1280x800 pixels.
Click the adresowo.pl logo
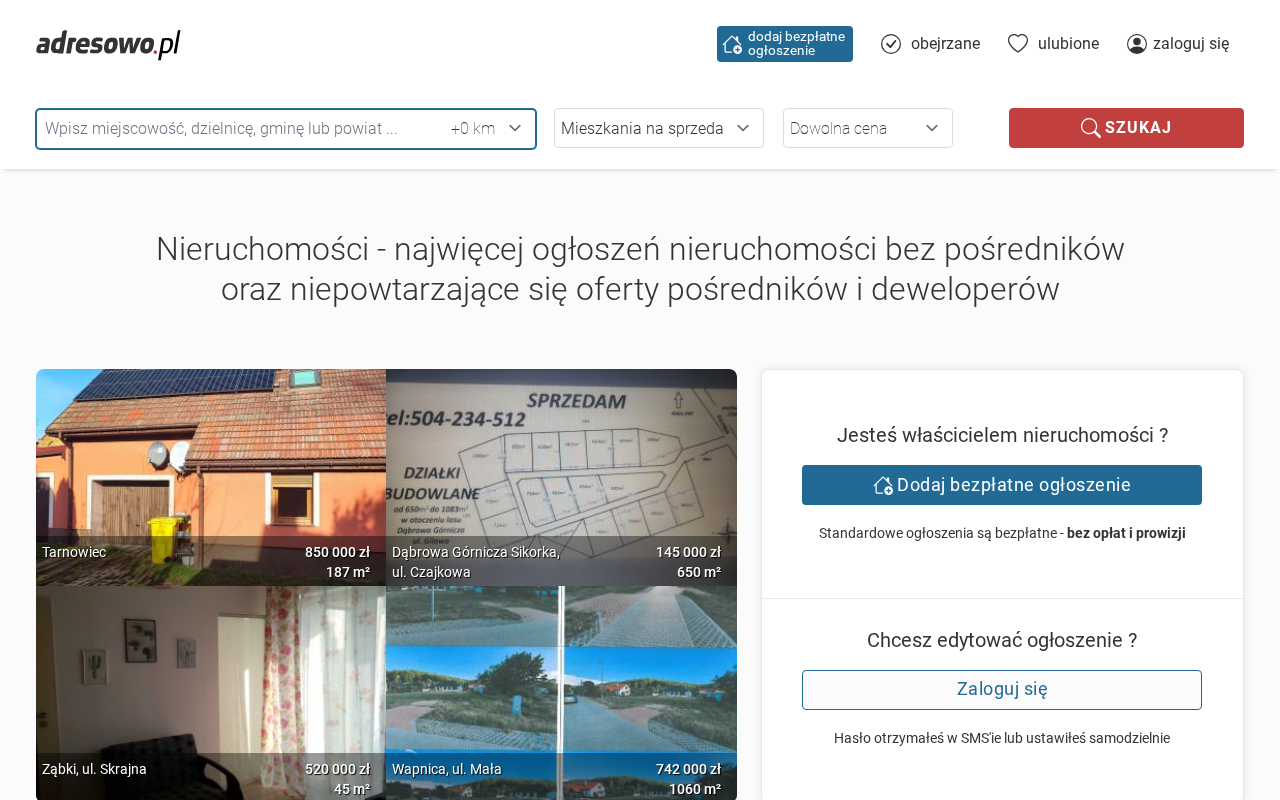[108, 44]
